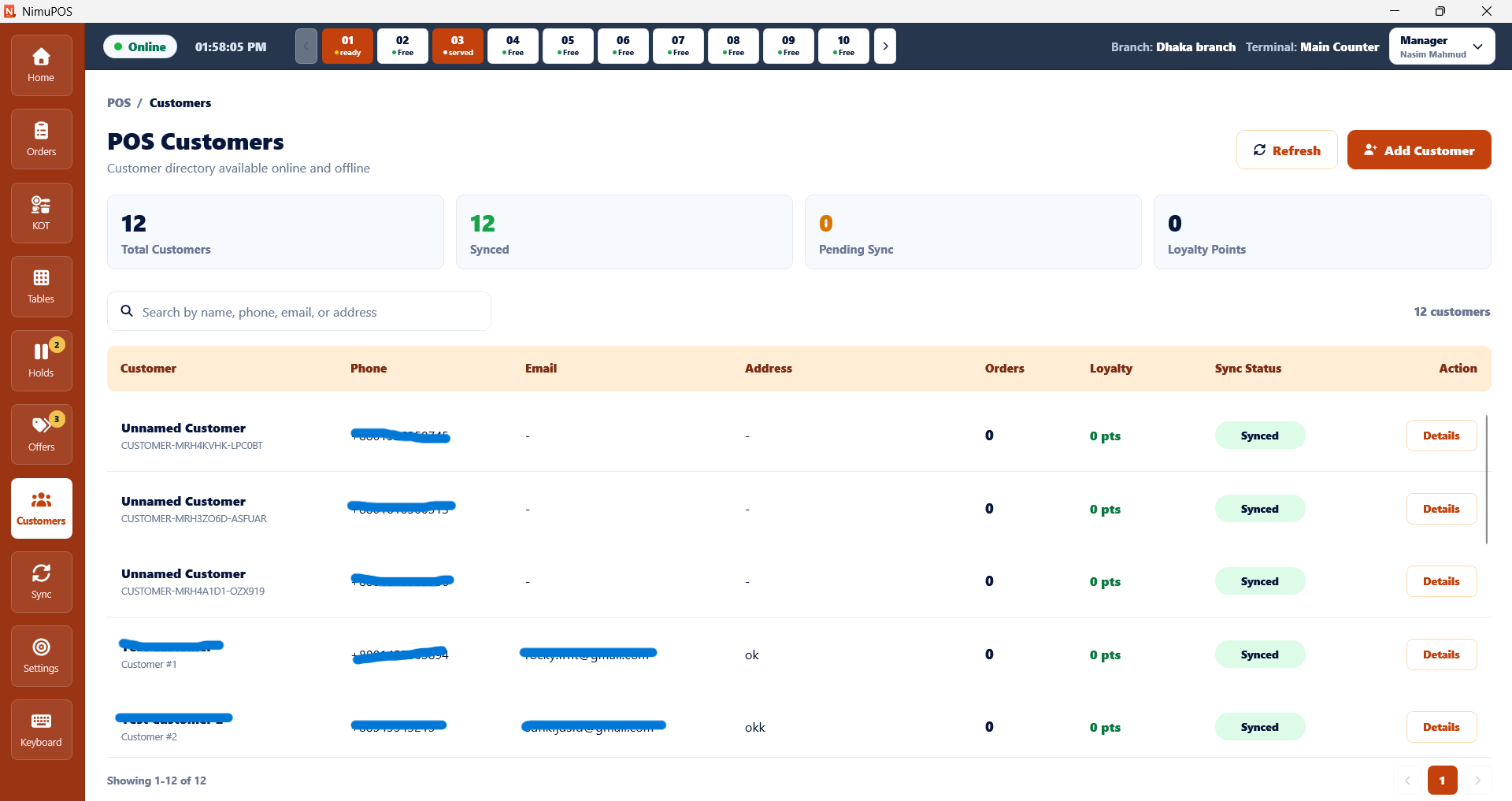This screenshot has width=1512, height=801.
Task: Click the customer list vertical scrollbar
Action: (x=1487, y=479)
